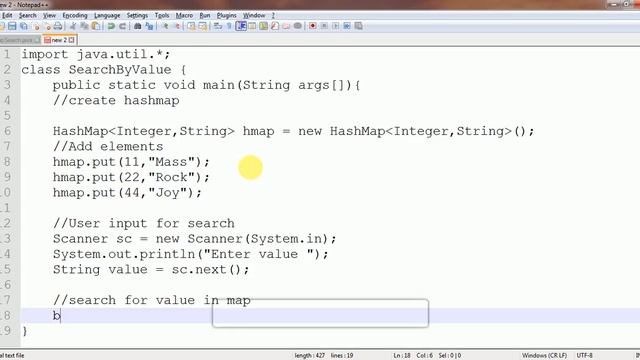This screenshot has height=360, width=640.
Task: Click the Close document toolbar icon
Action: pyautogui.click(x=37, y=26)
